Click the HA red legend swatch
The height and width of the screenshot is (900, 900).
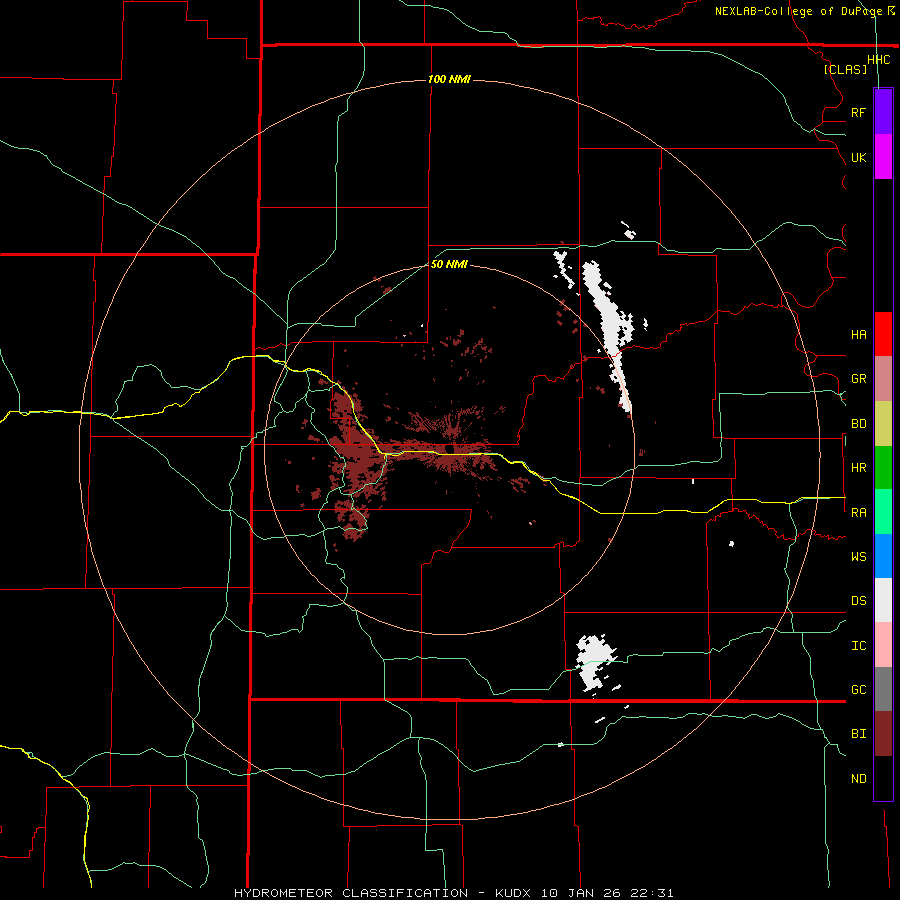[883, 334]
